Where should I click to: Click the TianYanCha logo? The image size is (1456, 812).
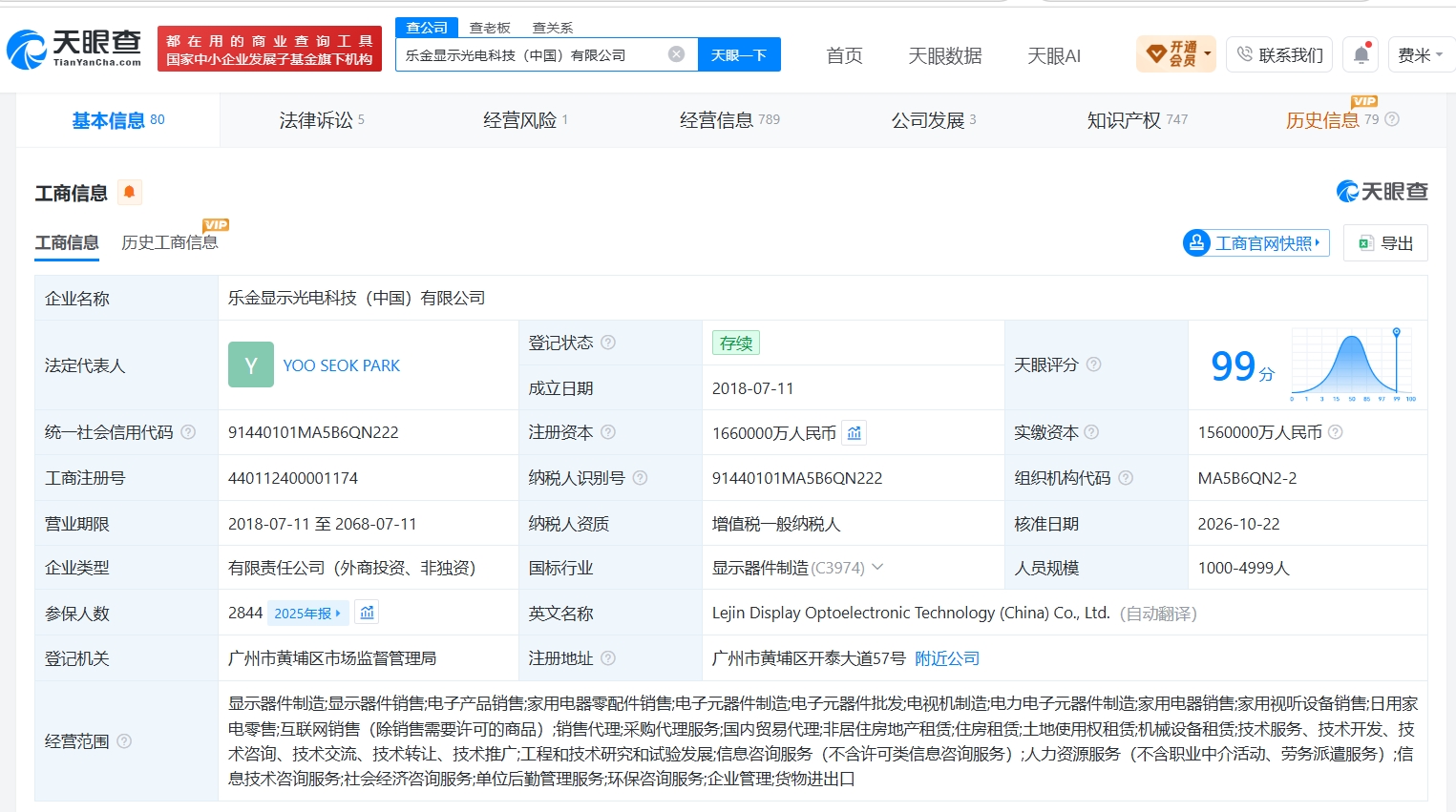(x=74, y=49)
